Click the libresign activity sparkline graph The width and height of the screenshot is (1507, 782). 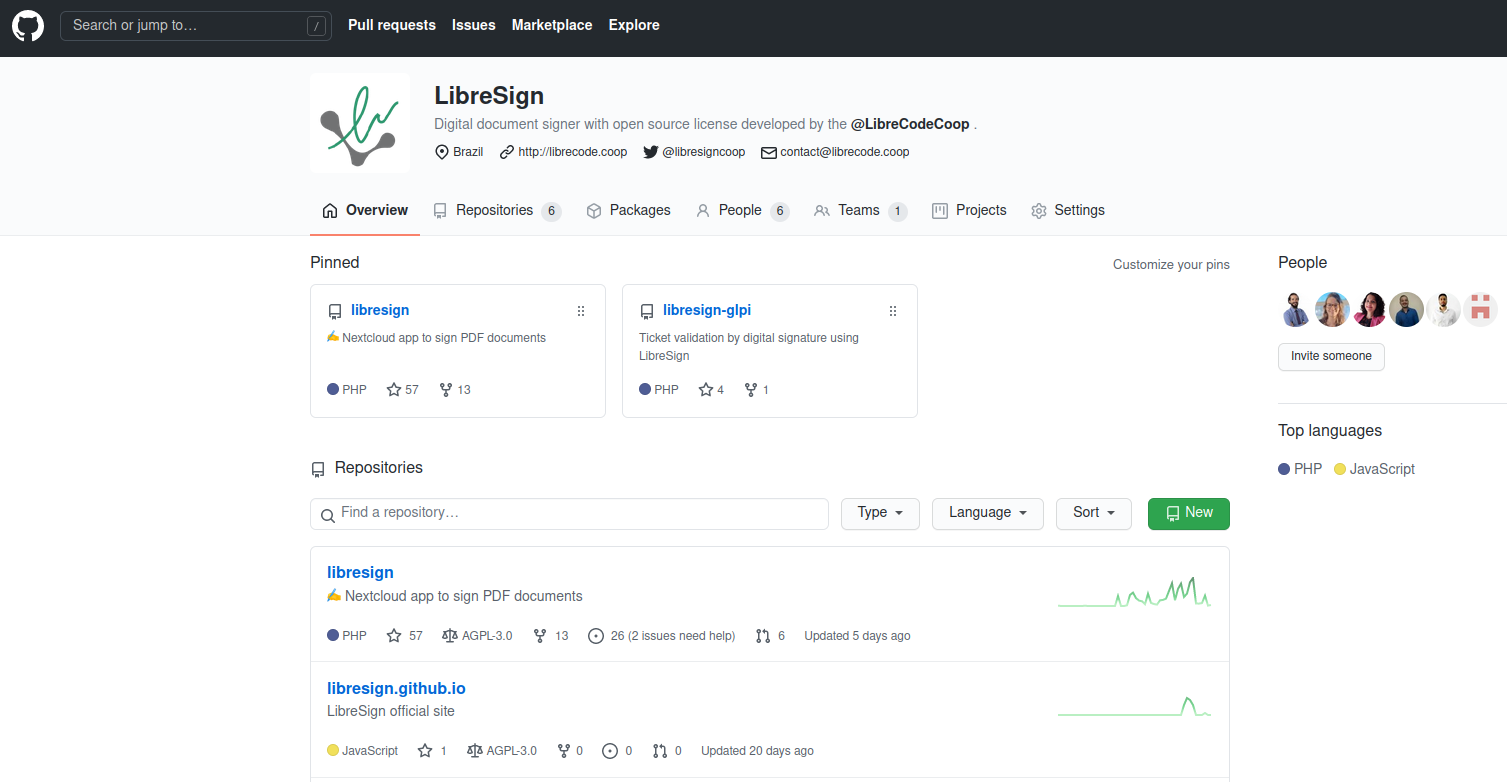[1134, 593]
